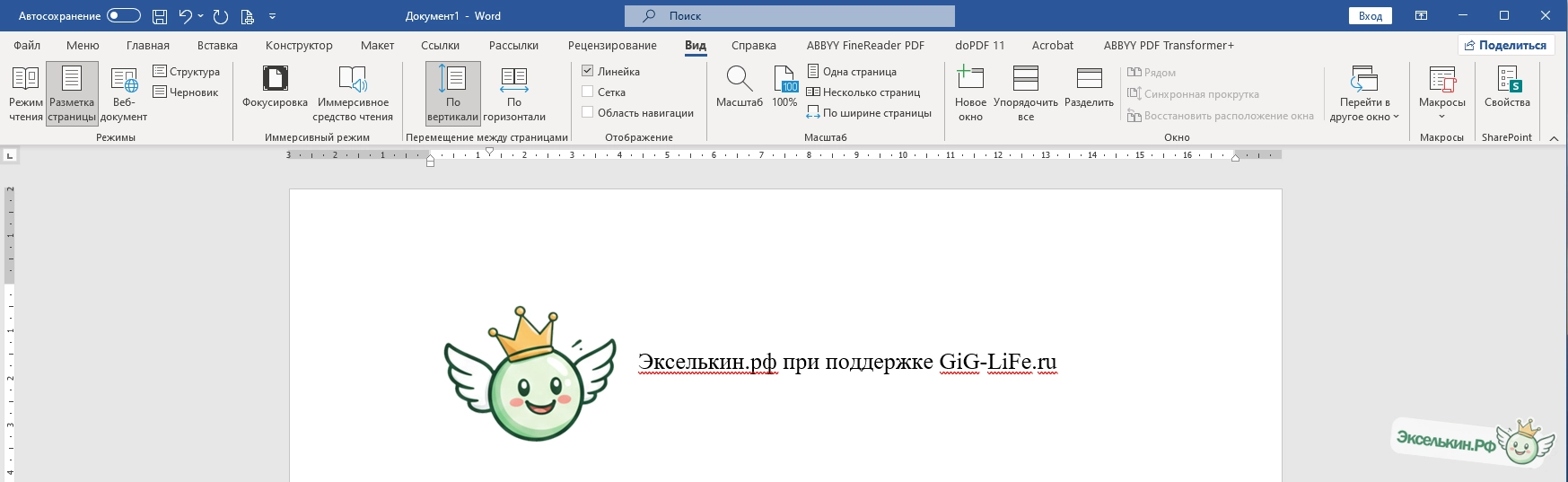1568x482 pixels.
Task: Click the Поделиться share button
Action: click(x=1505, y=45)
